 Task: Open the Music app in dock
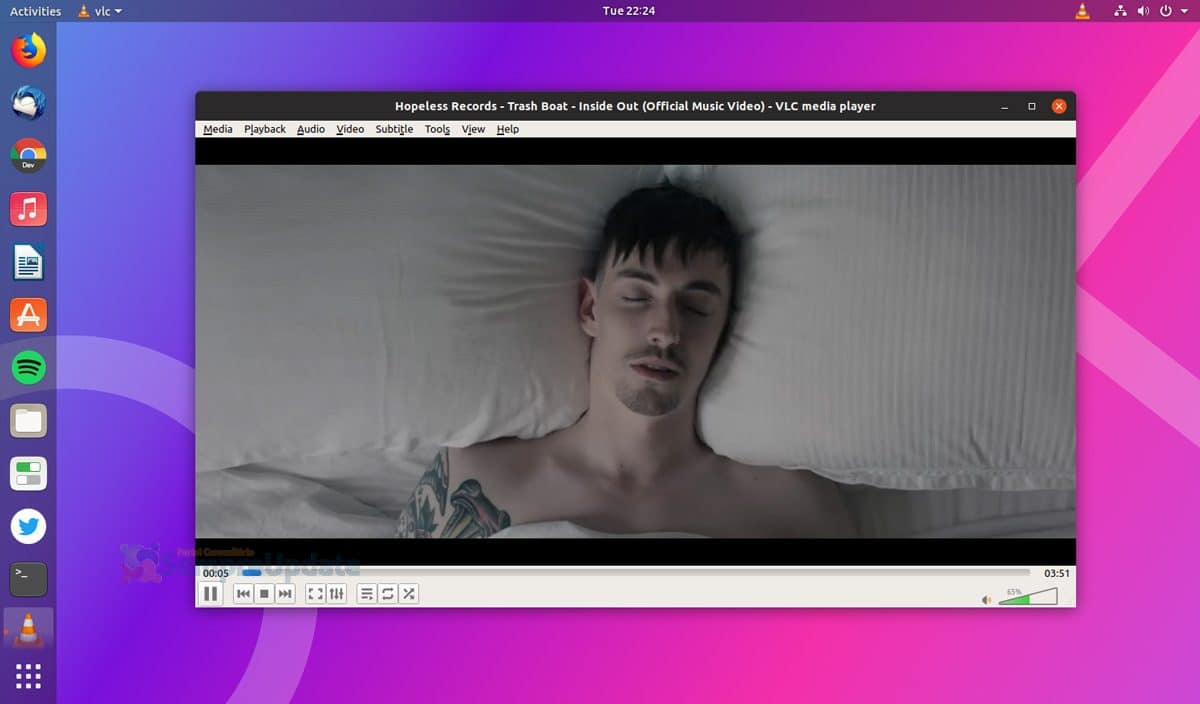click(x=28, y=209)
